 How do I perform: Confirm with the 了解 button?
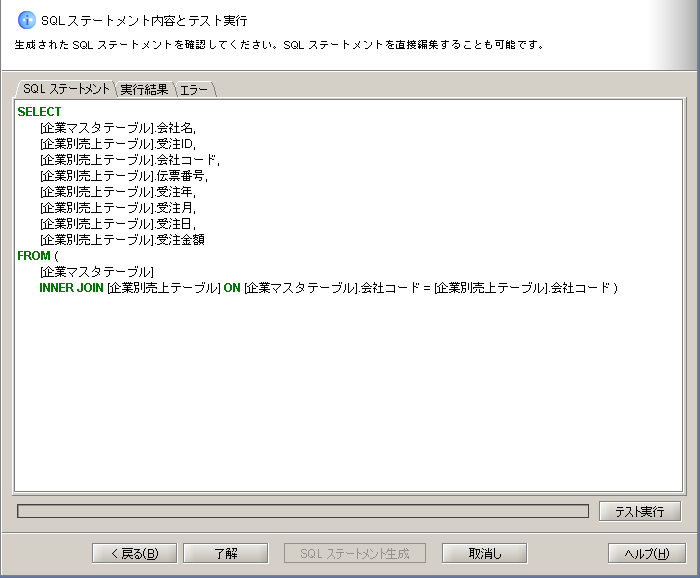point(225,553)
